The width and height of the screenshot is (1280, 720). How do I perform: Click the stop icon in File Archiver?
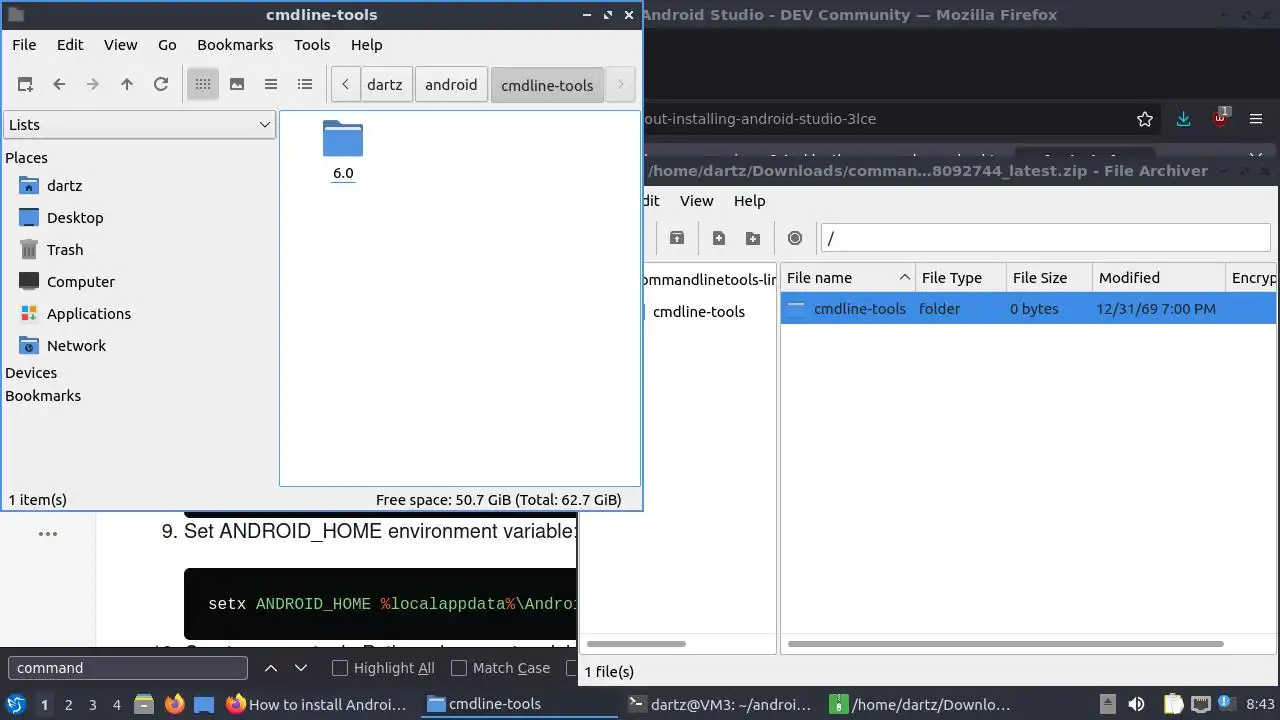tap(795, 238)
